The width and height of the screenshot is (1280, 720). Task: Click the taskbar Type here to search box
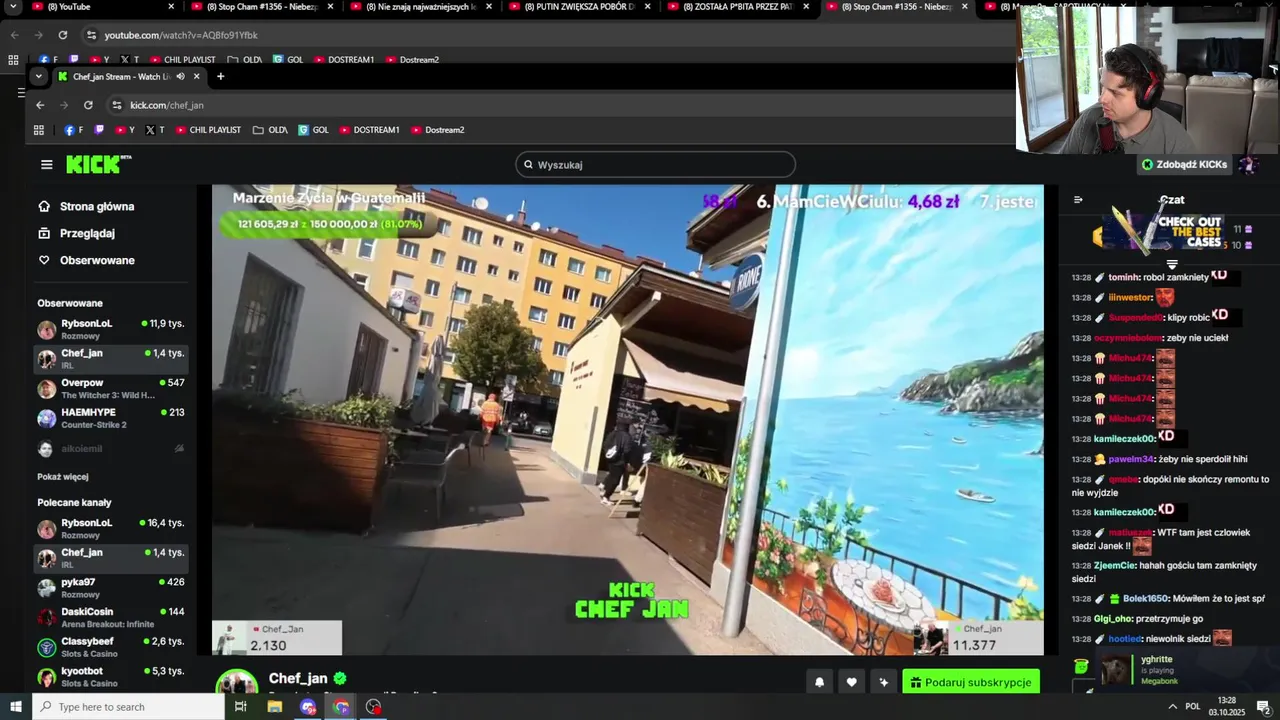[128, 707]
